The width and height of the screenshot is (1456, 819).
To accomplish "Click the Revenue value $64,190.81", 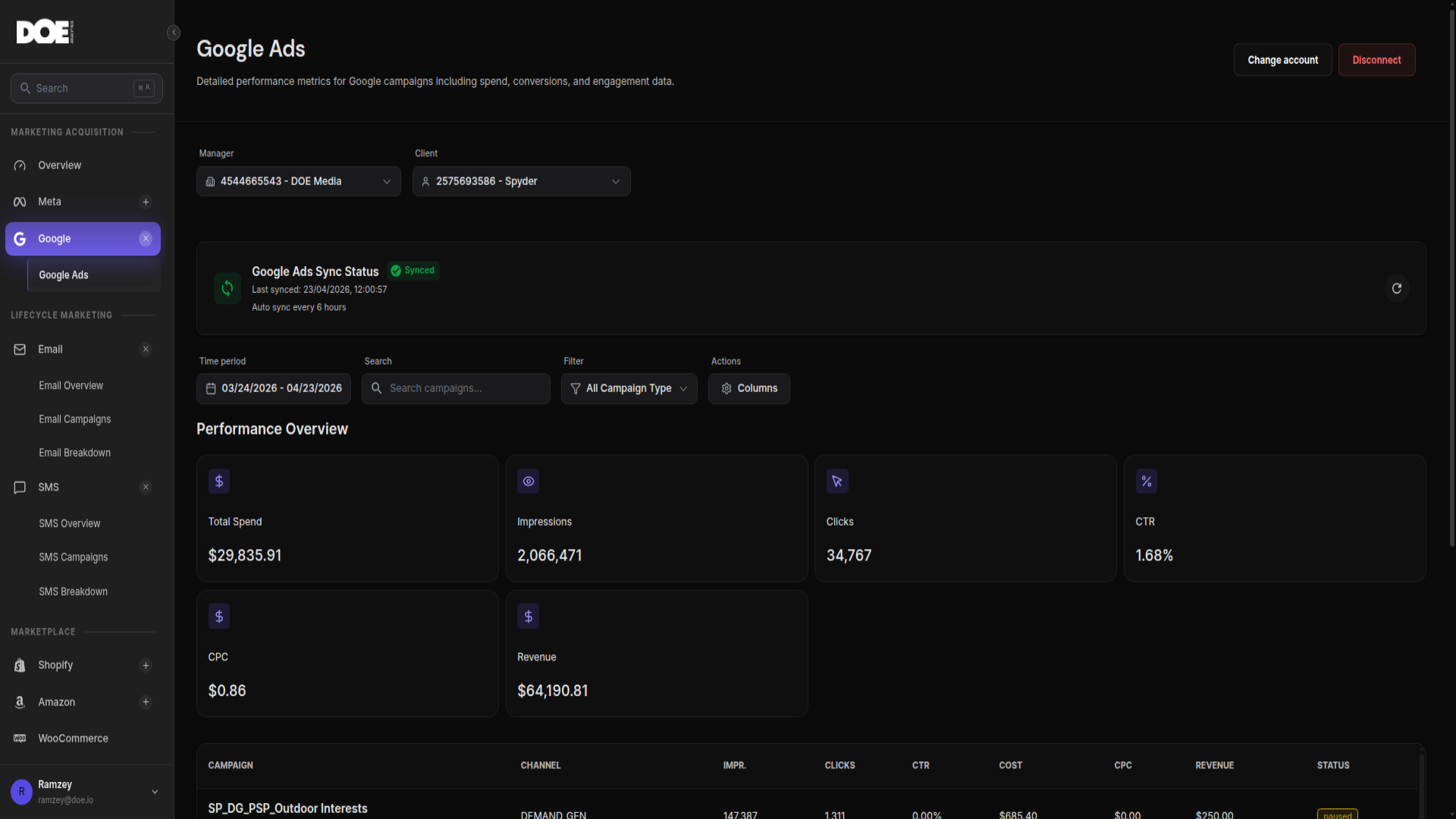I will pos(553,691).
